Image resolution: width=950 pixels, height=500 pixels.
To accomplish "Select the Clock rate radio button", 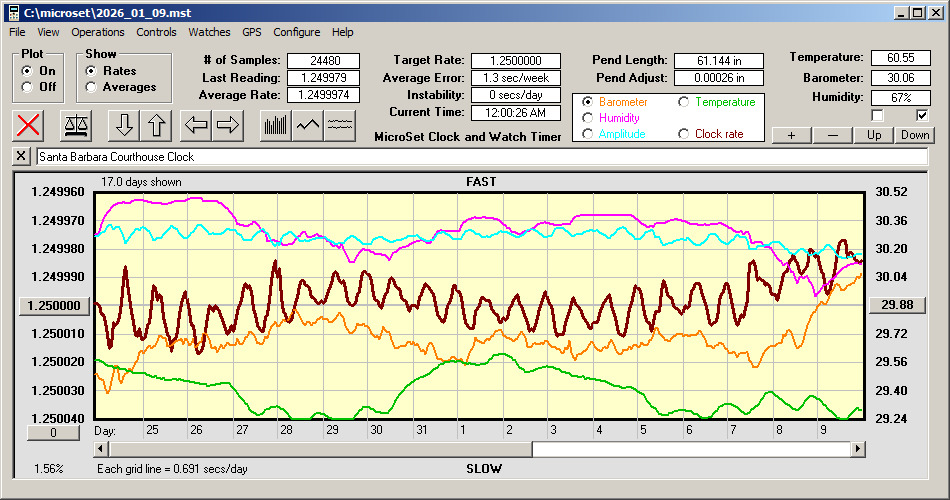I will click(x=684, y=134).
